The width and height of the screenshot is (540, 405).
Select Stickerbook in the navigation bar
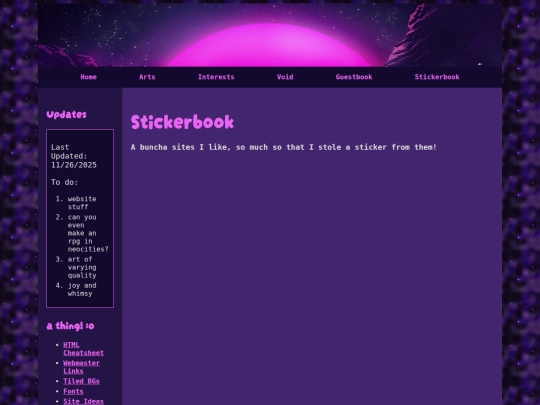pyautogui.click(x=437, y=77)
